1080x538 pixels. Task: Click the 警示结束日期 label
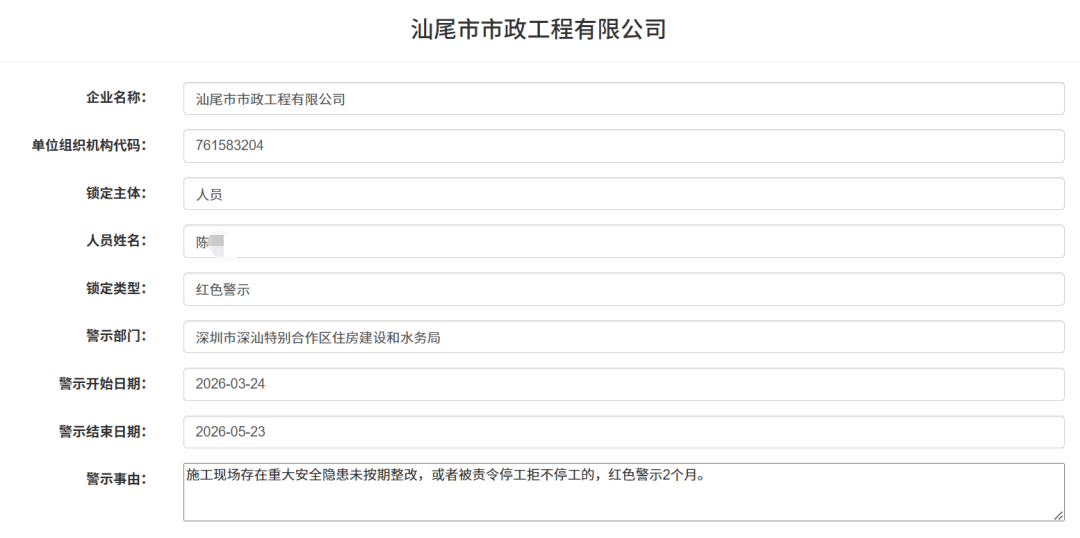click(103, 431)
